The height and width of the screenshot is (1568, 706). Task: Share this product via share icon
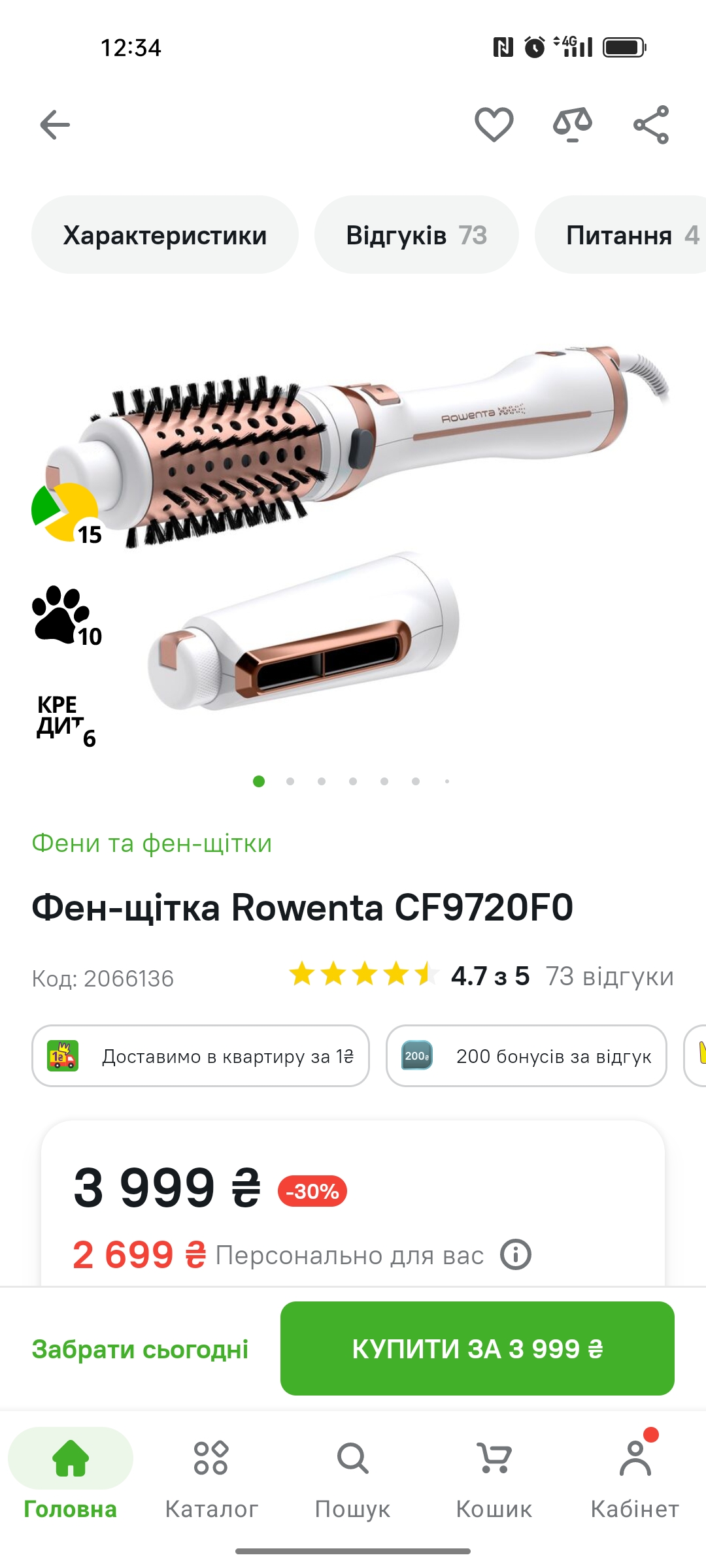coord(651,124)
